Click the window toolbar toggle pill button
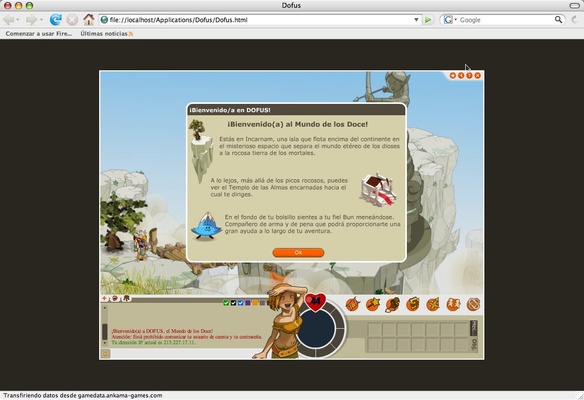 [x=574, y=5]
